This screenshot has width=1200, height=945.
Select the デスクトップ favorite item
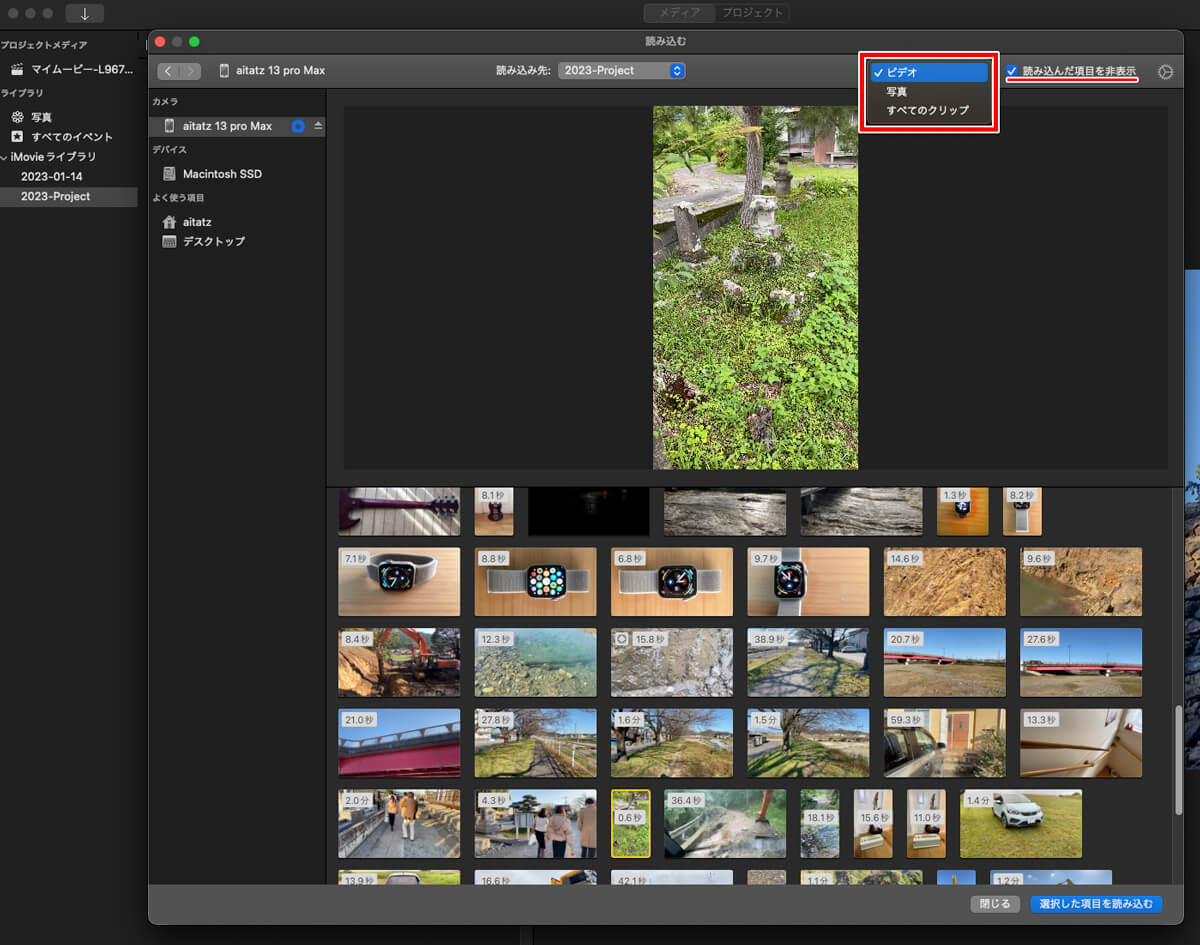coord(213,242)
